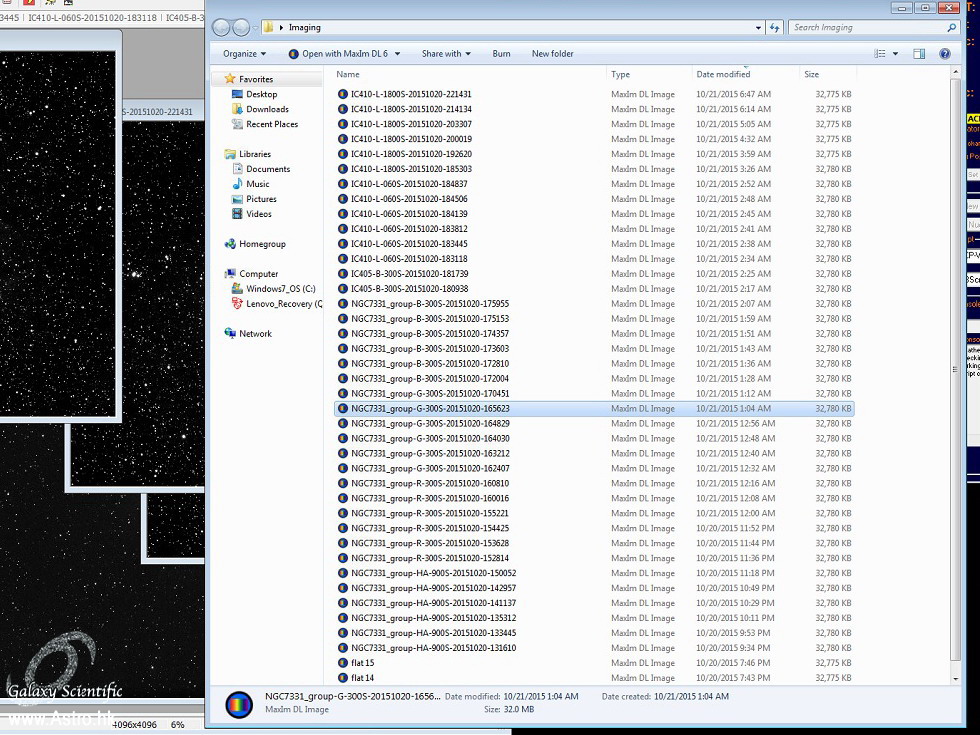The image size is (980, 735).
Task: Select the MaxIm DL icon for flat 15
Action: [x=343, y=663]
